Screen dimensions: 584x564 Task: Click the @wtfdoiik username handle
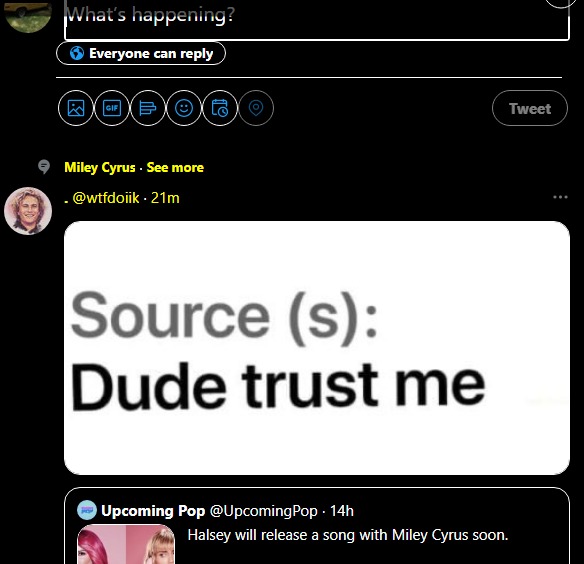[106, 198]
